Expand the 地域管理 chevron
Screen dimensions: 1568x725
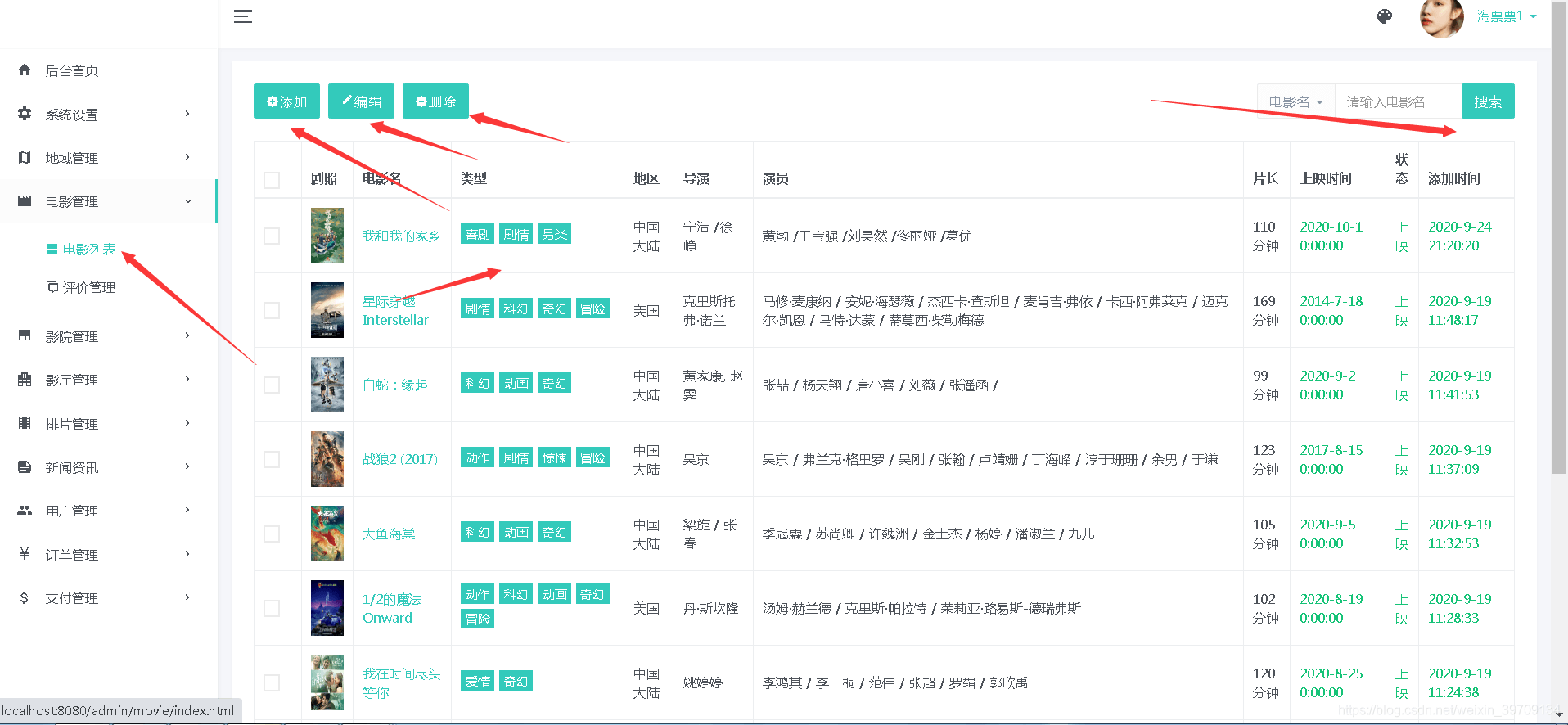[187, 157]
